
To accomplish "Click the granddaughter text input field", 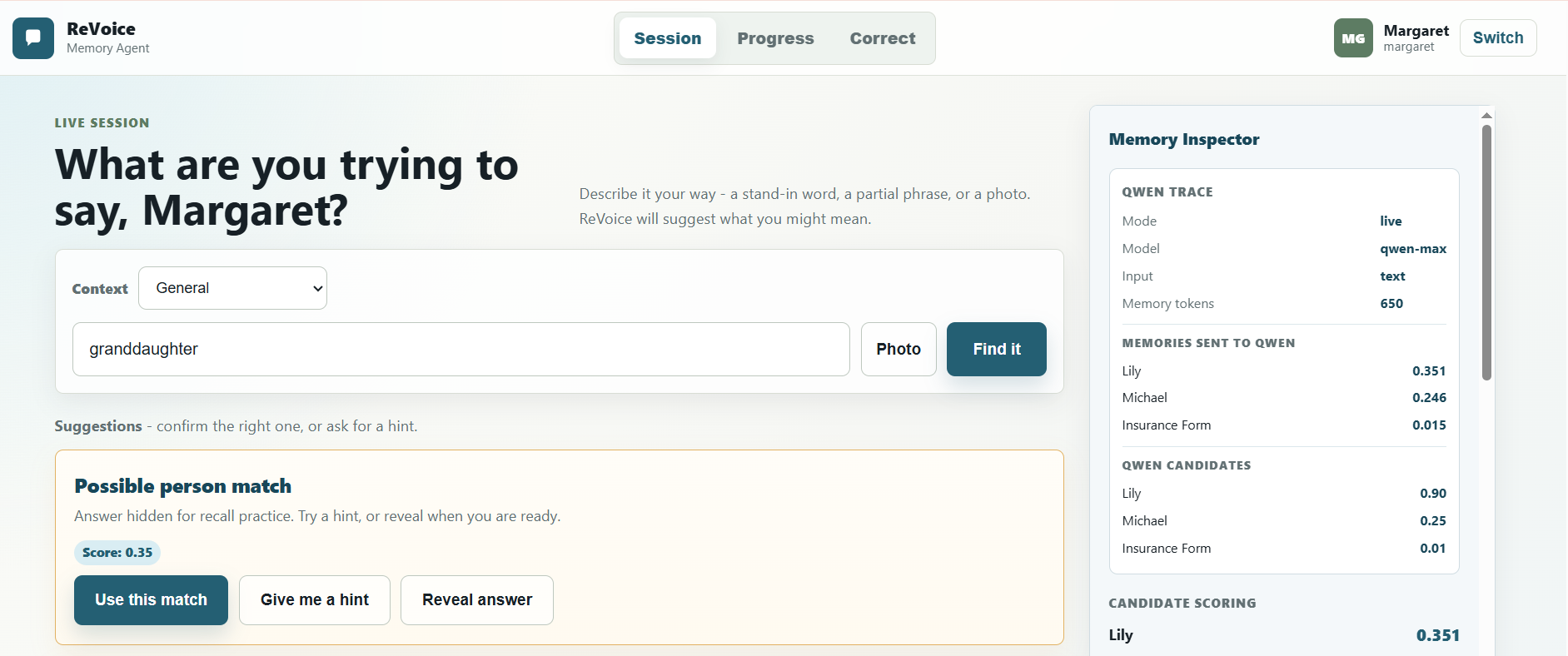I will (461, 349).
